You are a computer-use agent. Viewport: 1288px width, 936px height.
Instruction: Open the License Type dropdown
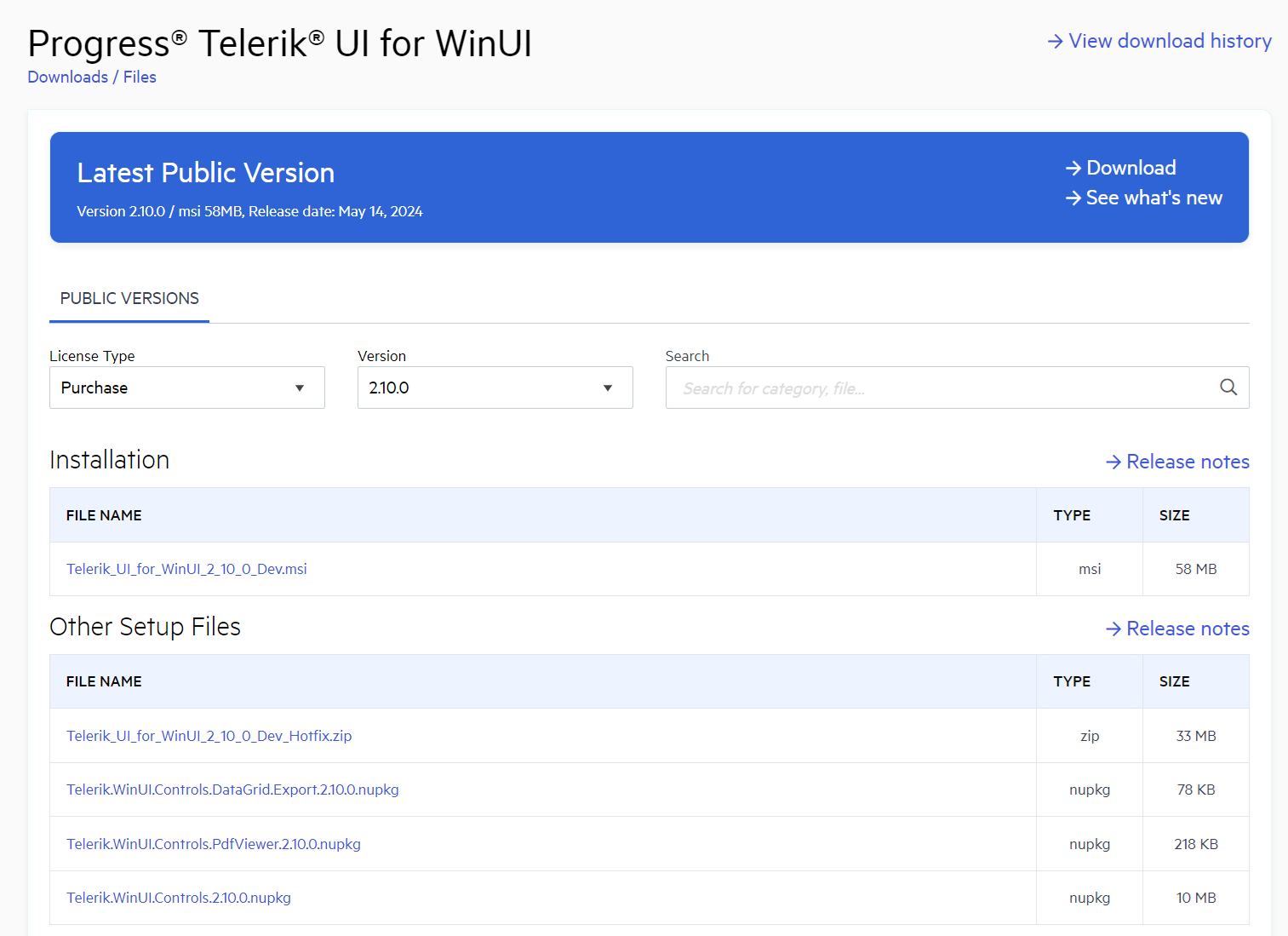coord(186,388)
